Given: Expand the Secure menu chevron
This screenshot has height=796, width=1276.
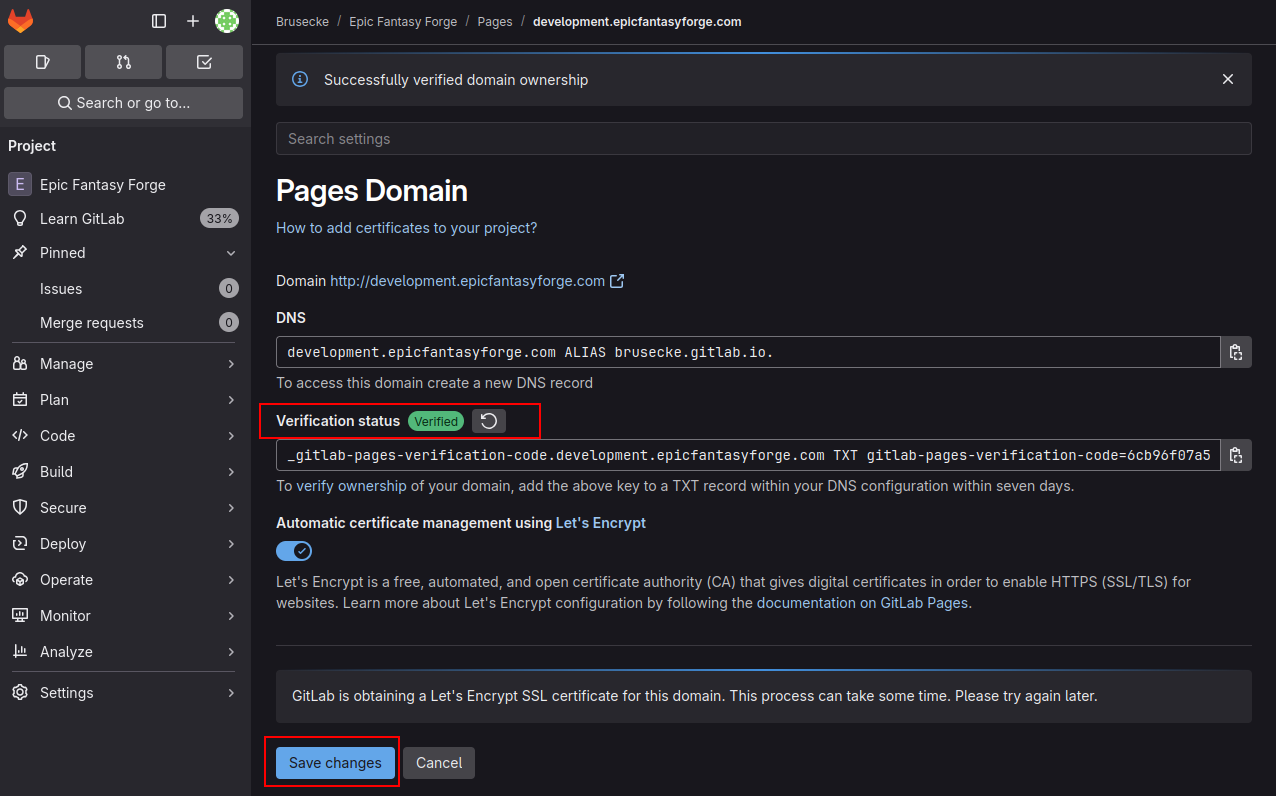Looking at the screenshot, I should click(x=231, y=508).
